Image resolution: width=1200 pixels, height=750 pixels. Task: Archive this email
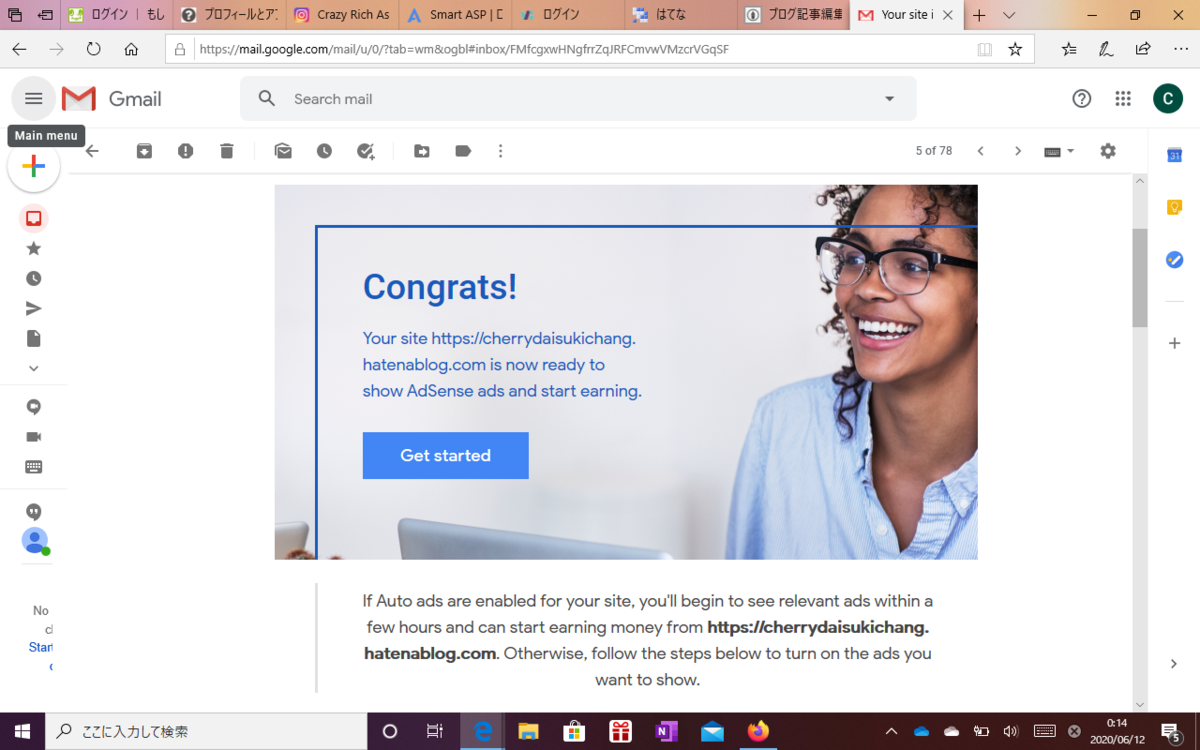coord(144,151)
